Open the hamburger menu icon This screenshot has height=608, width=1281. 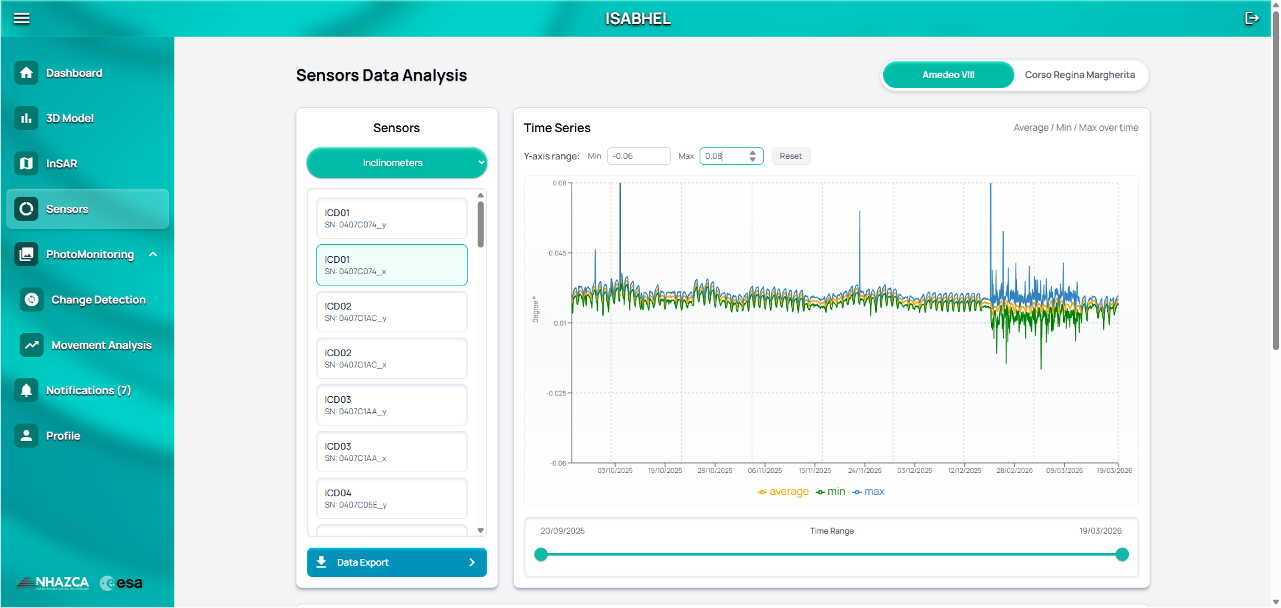pos(21,18)
